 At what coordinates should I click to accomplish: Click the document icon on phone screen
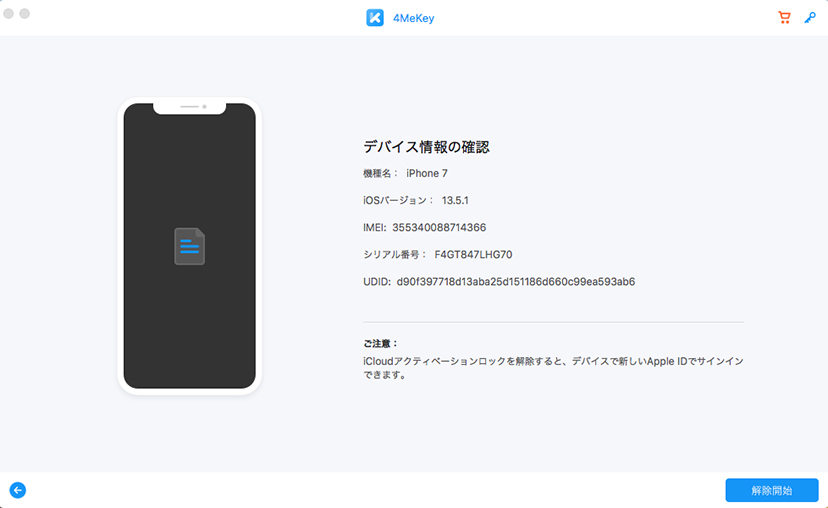189,246
